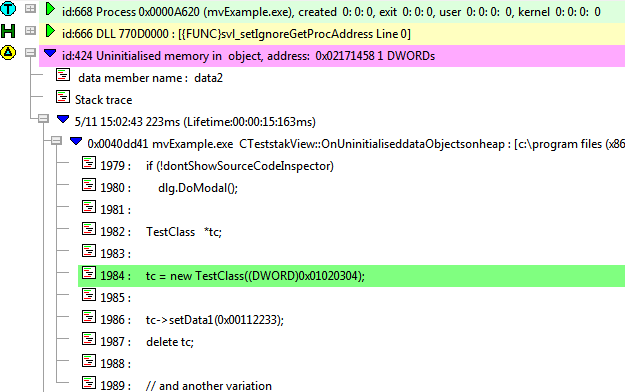Select 'data member name : data2' row
The height and width of the screenshot is (392, 625).
tap(150, 78)
